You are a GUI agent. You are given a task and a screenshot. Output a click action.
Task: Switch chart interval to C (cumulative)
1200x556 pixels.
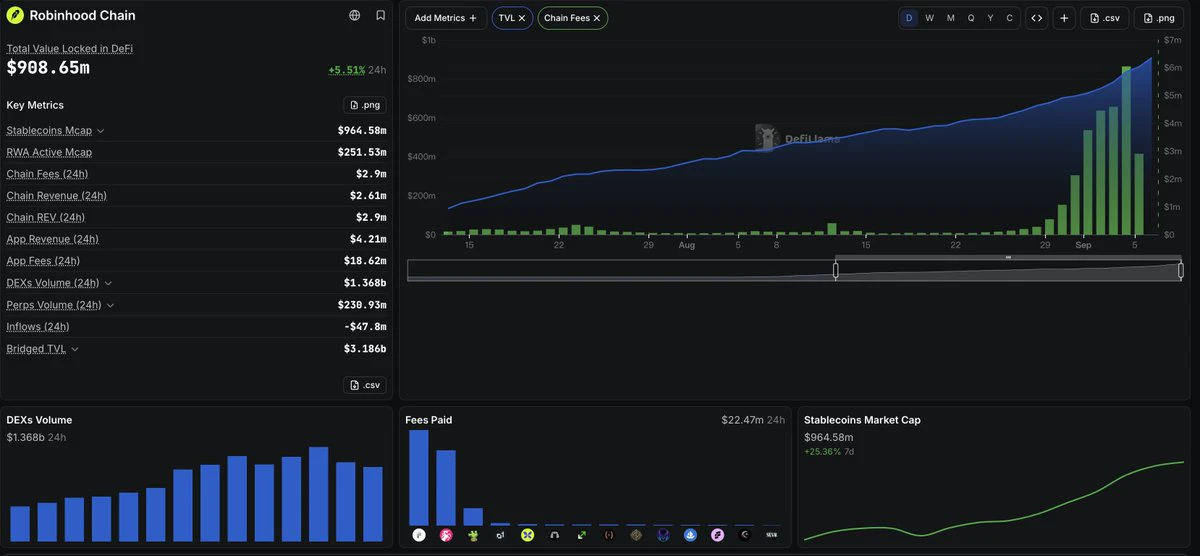point(1009,18)
